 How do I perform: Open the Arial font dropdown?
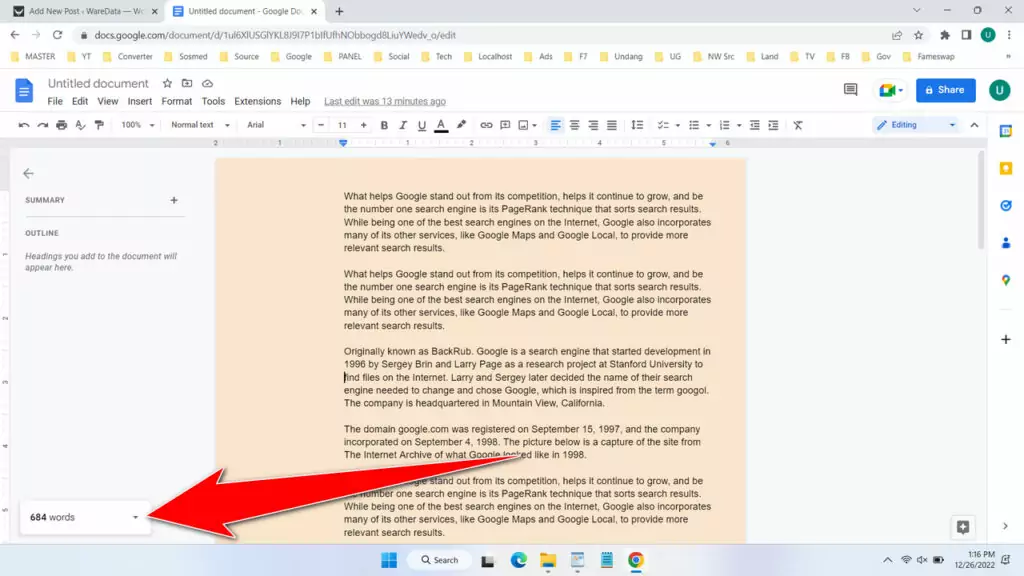(x=276, y=125)
